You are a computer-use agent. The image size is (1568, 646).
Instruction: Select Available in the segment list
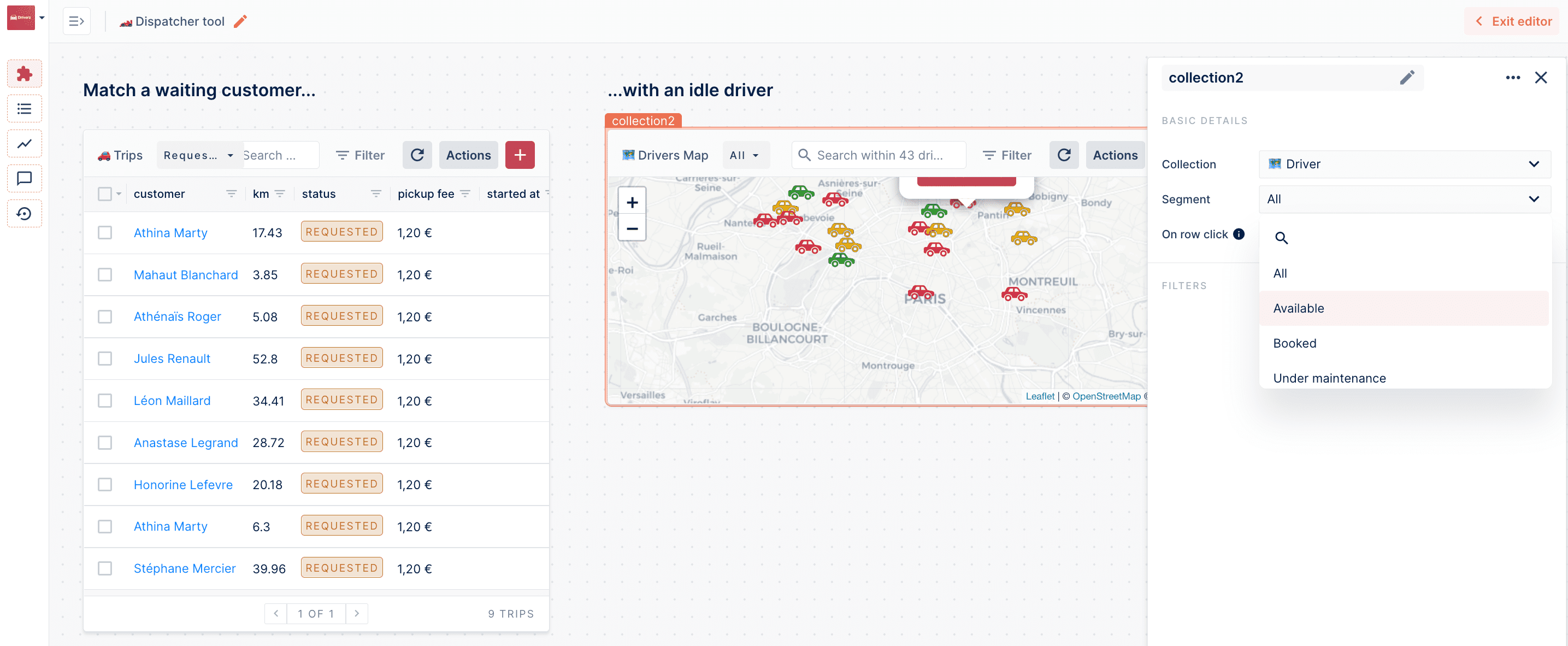[x=1298, y=308]
